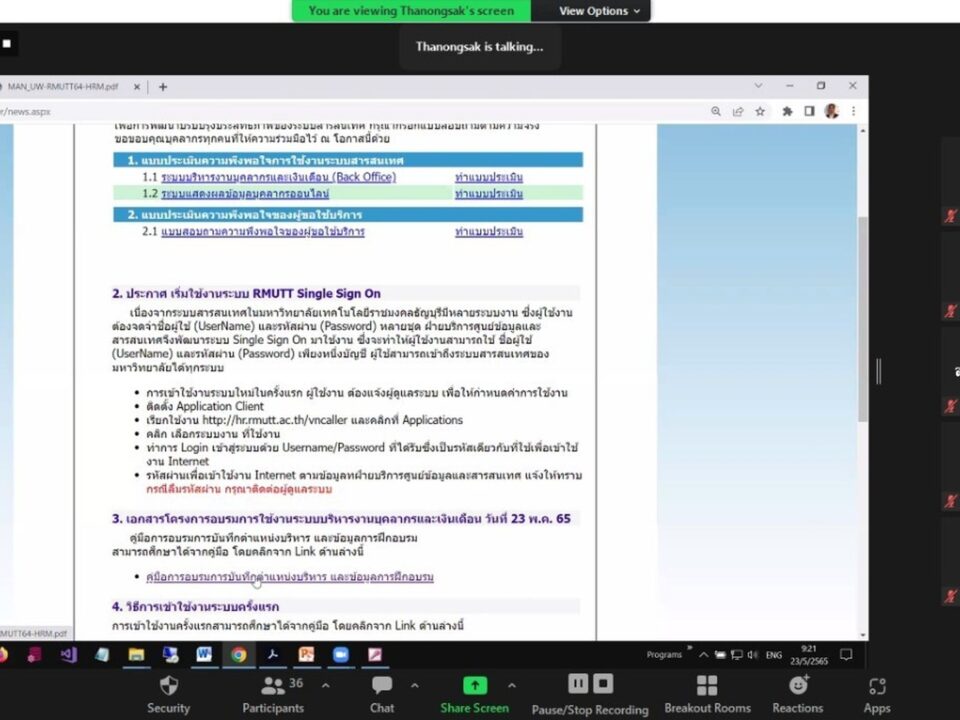Image resolution: width=960 pixels, height=720 pixels.
Task: Open the system link in row 1.2
Action: pos(245,193)
